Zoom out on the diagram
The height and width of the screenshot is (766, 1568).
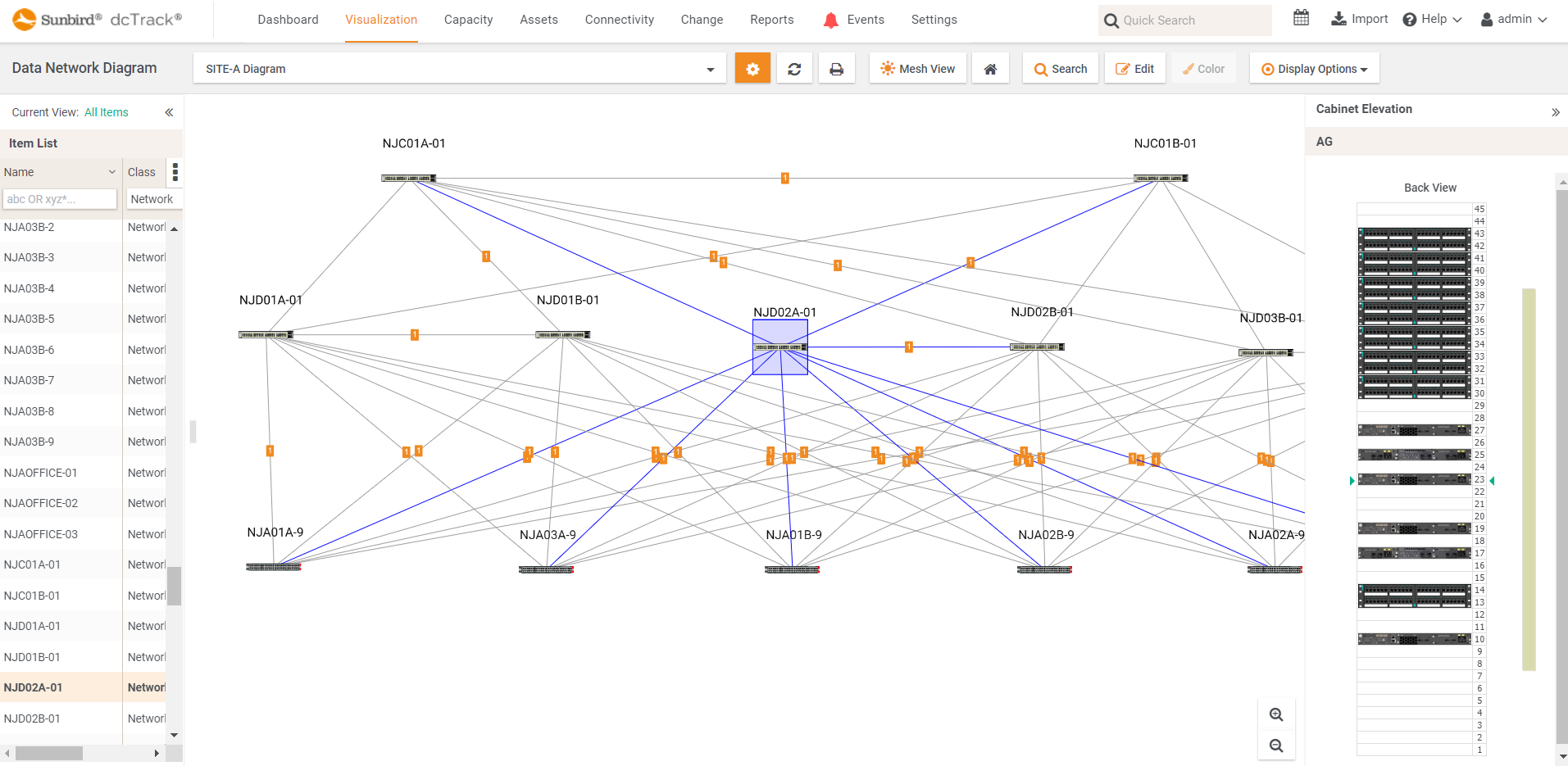point(1275,745)
